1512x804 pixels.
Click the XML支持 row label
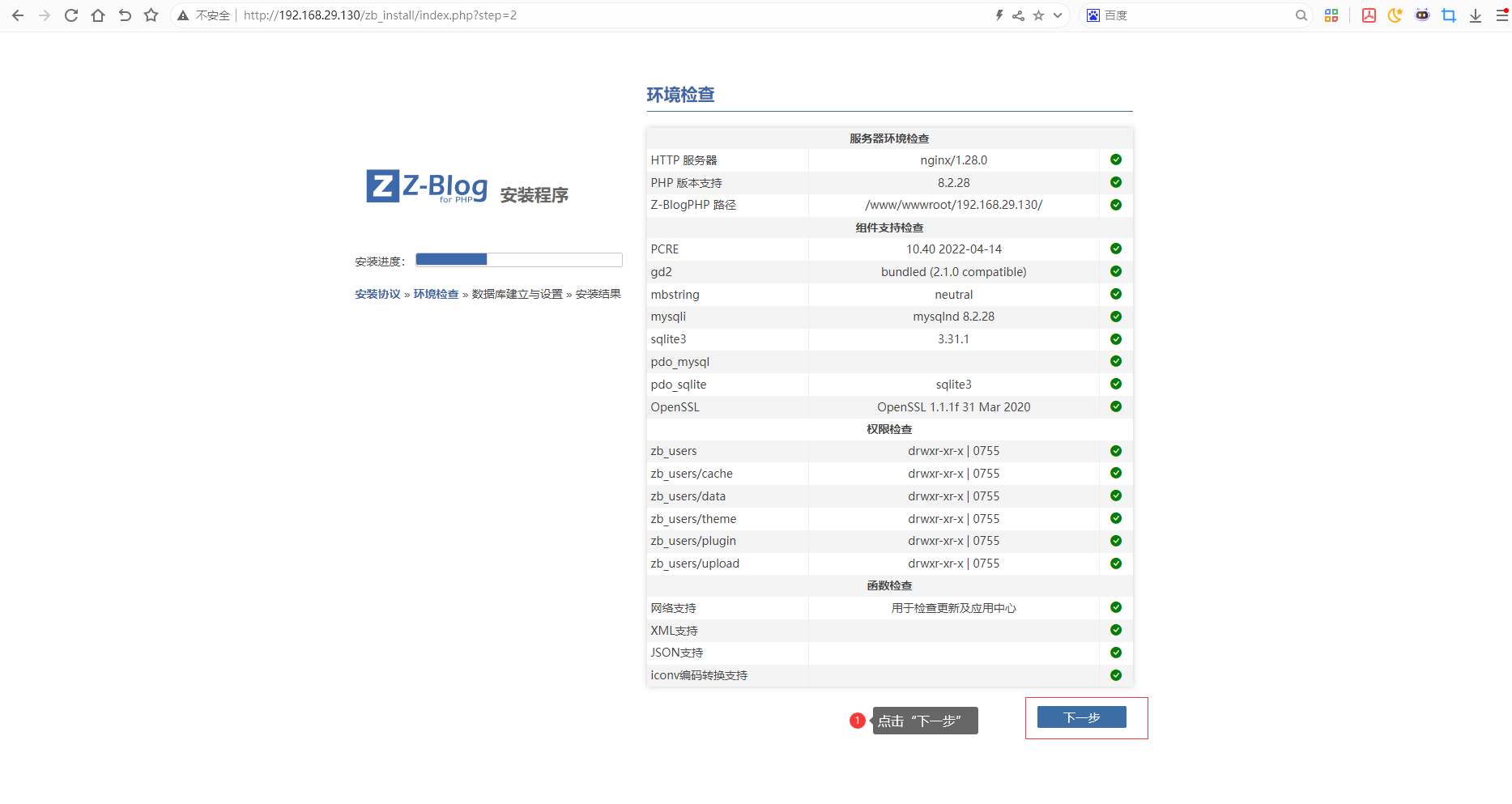[674, 631]
